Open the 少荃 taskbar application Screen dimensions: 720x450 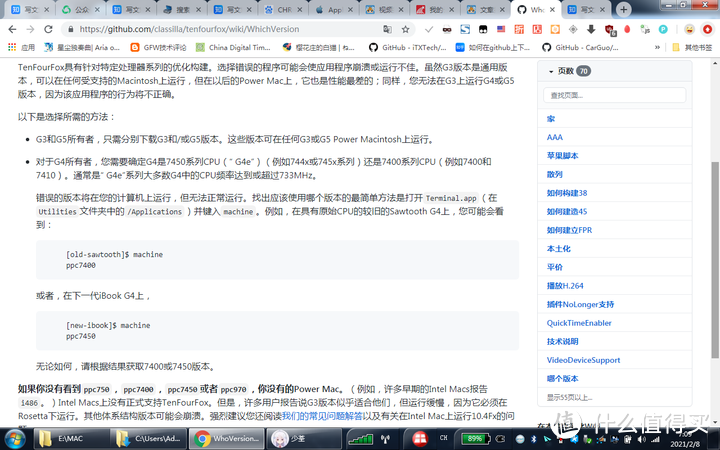pos(304,439)
